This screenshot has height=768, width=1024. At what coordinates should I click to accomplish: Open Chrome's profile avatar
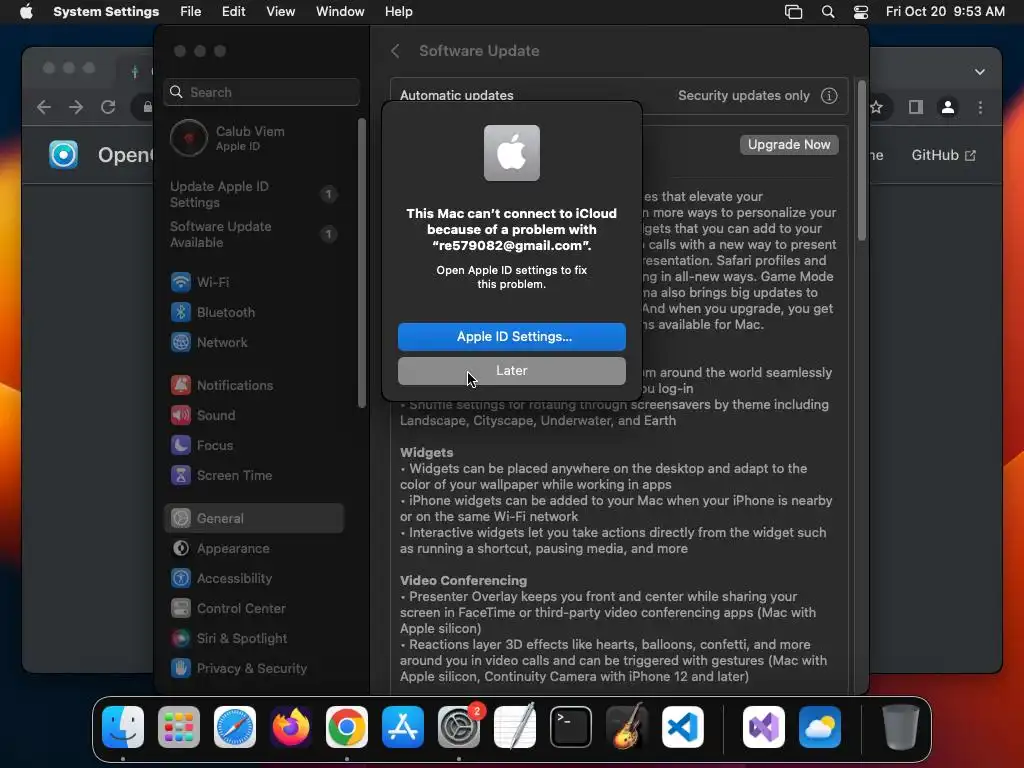click(x=948, y=107)
